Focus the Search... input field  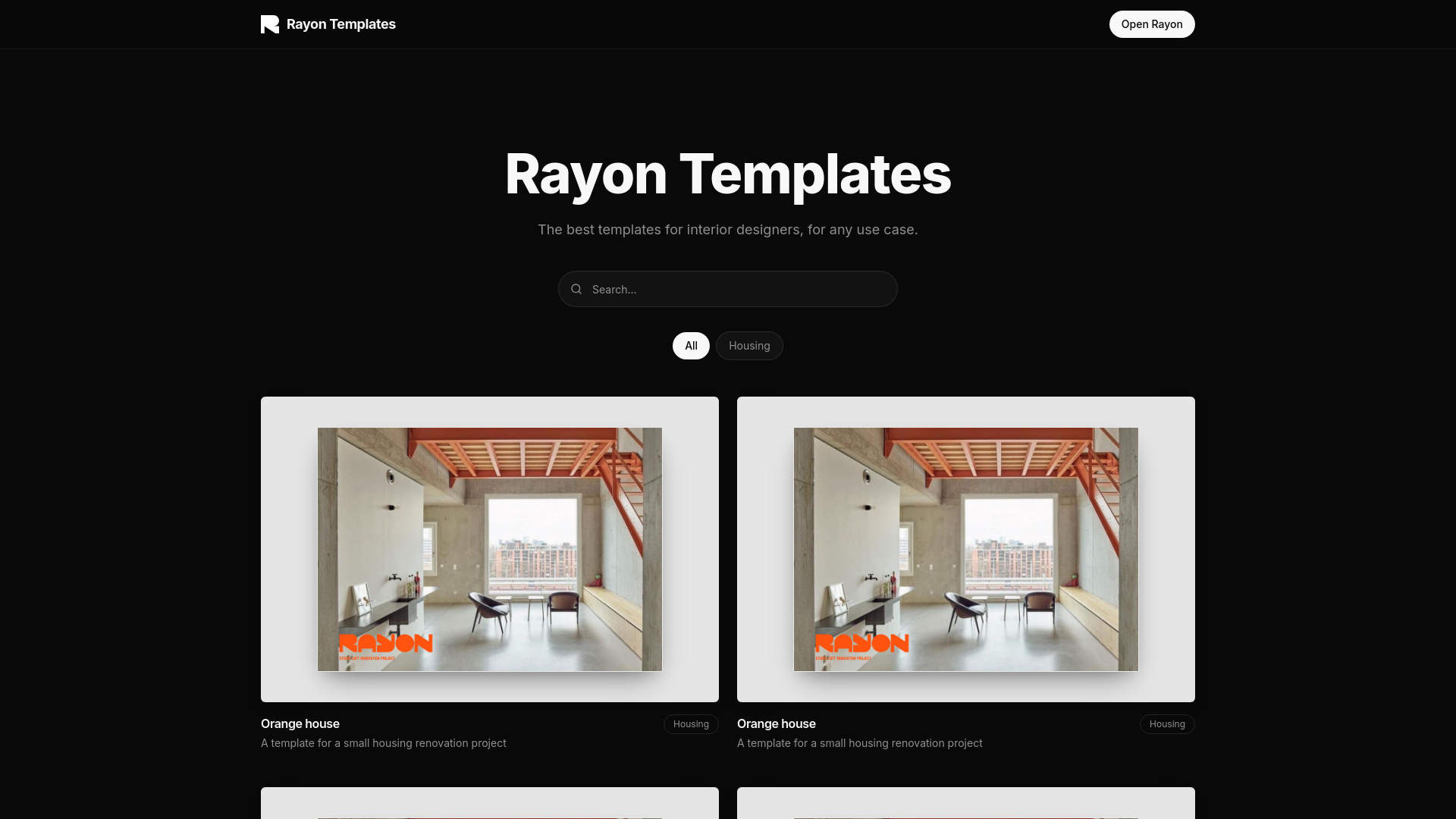pyautogui.click(x=728, y=289)
